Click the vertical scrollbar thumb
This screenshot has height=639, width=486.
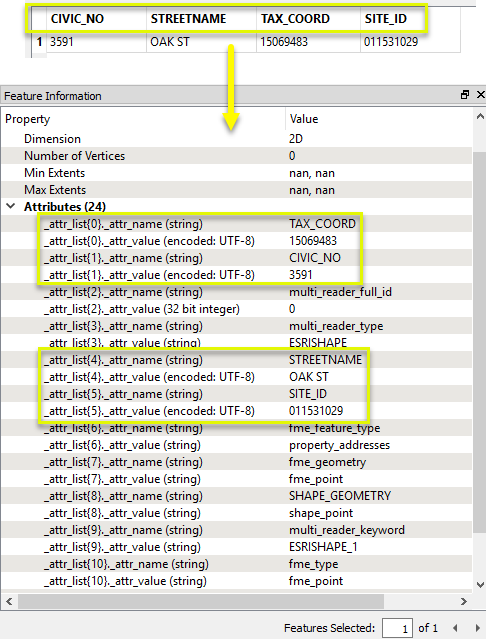point(480,342)
